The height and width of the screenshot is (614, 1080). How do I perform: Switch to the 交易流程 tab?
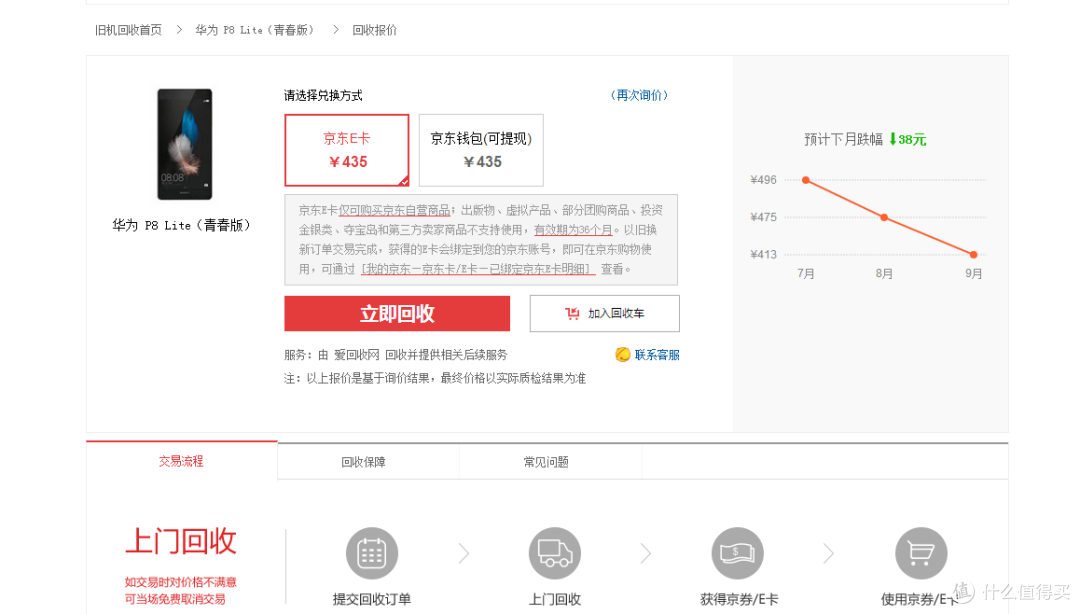[181, 461]
